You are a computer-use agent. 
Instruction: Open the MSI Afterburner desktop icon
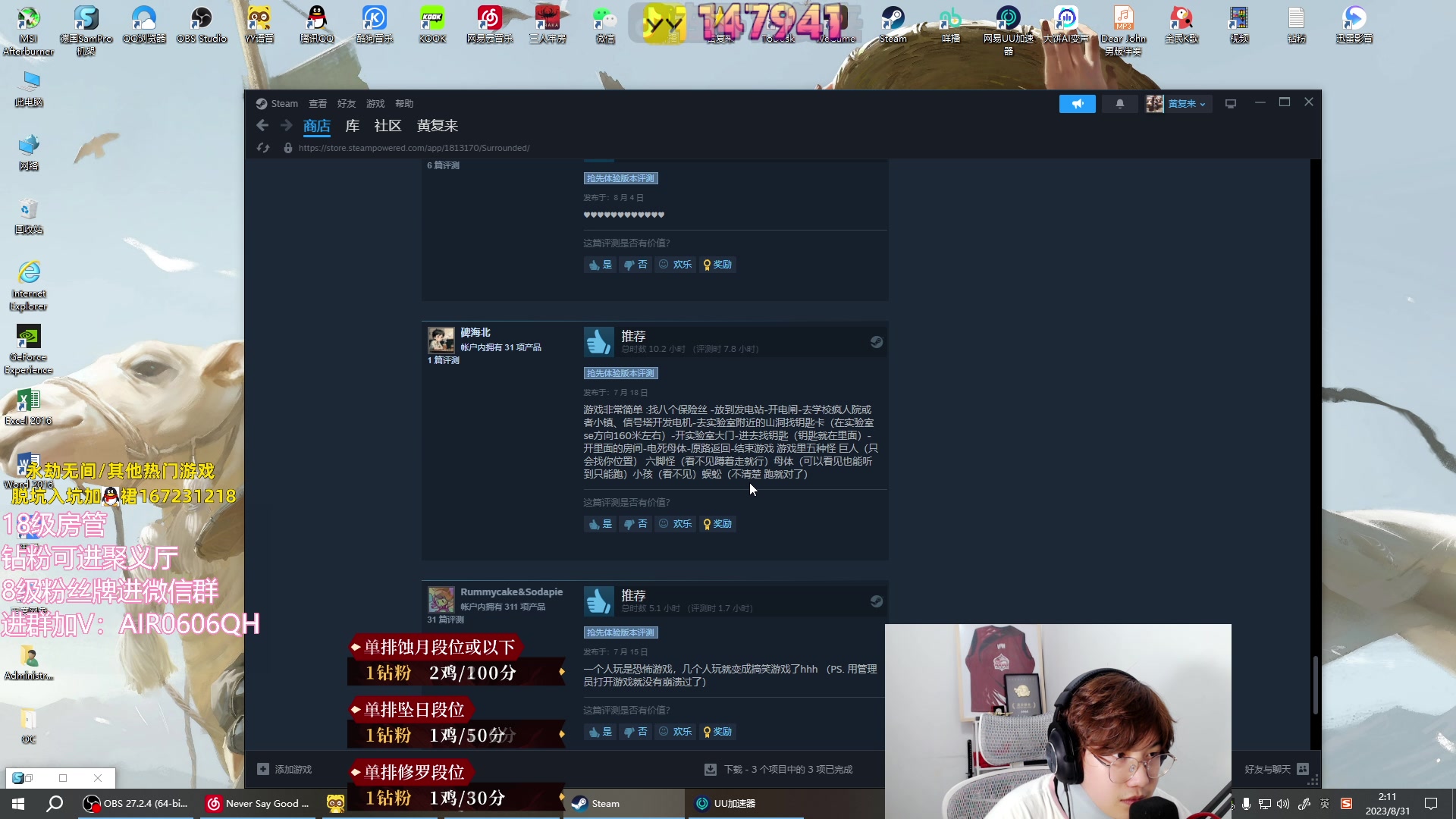click(28, 30)
